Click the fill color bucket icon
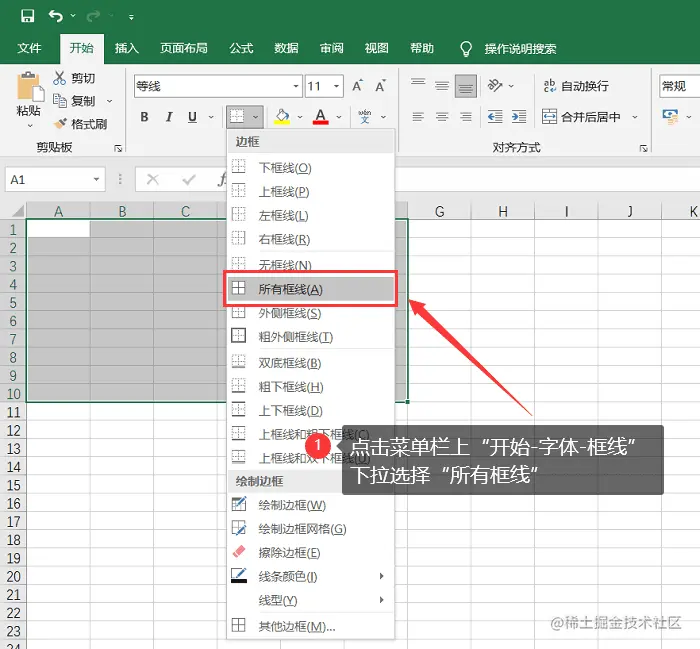 tap(282, 117)
